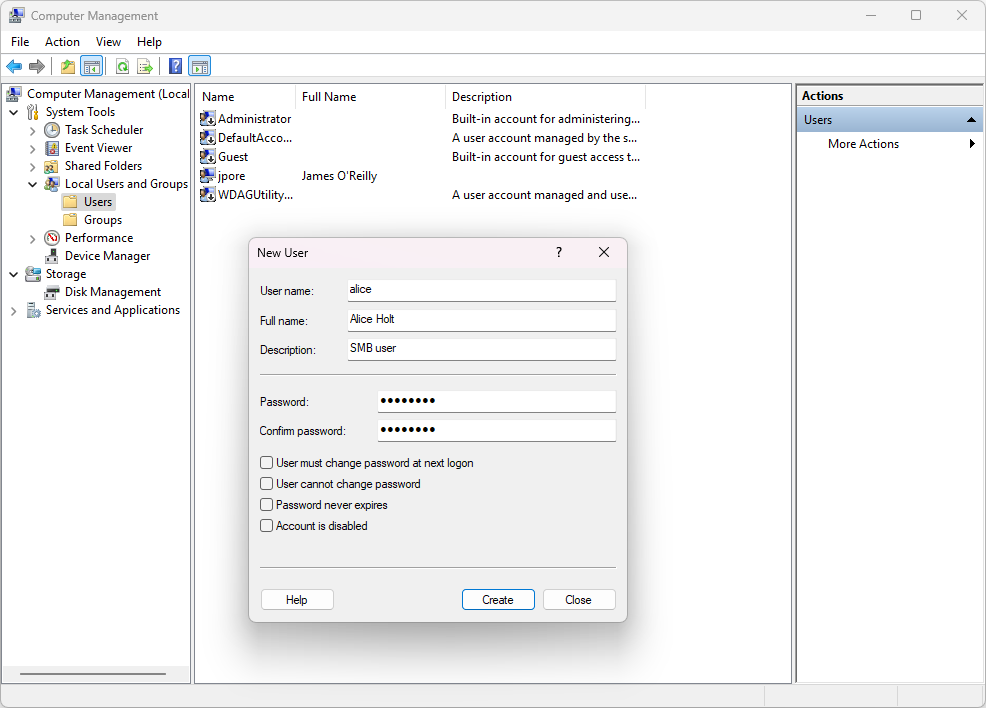Click the Up one level folder icon

[67, 66]
